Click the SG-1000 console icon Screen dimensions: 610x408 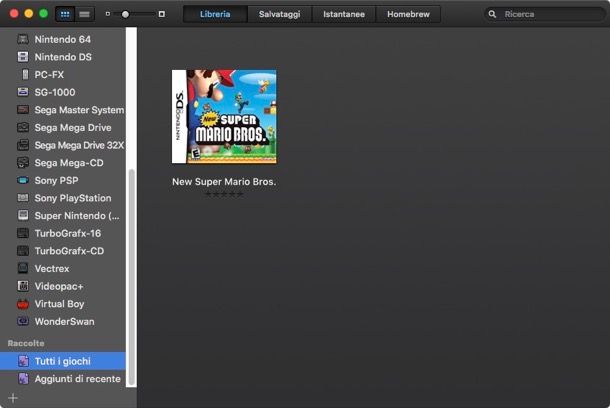click(x=23, y=92)
